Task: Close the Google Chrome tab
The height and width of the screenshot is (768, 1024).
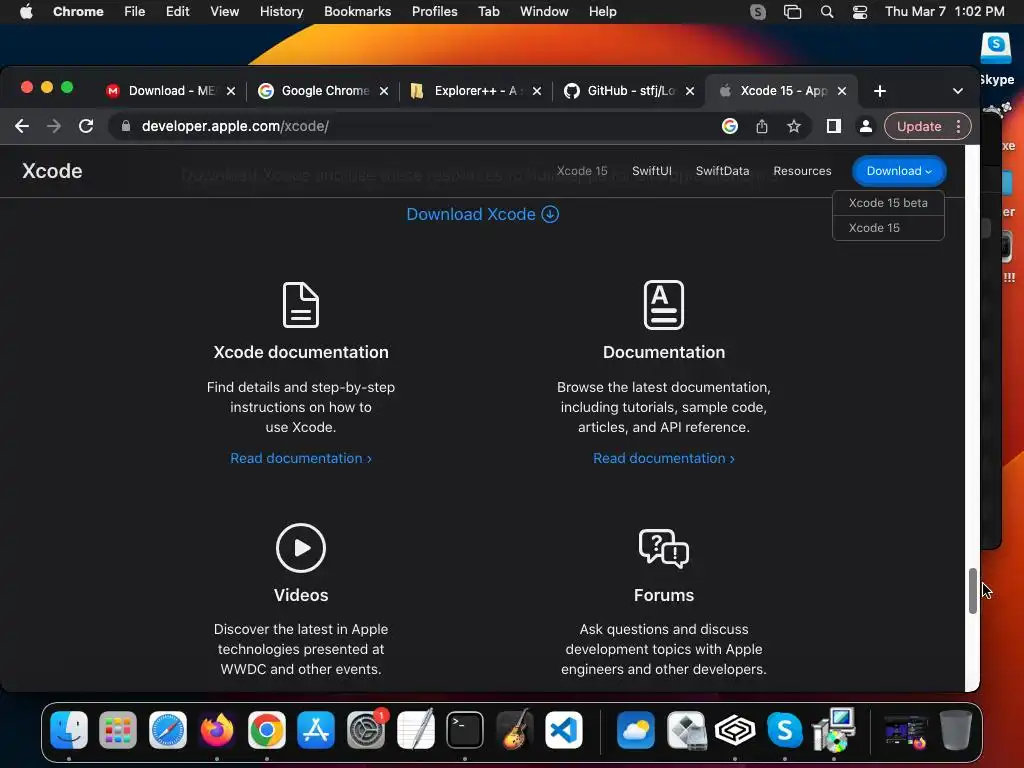Action: pyautogui.click(x=384, y=91)
